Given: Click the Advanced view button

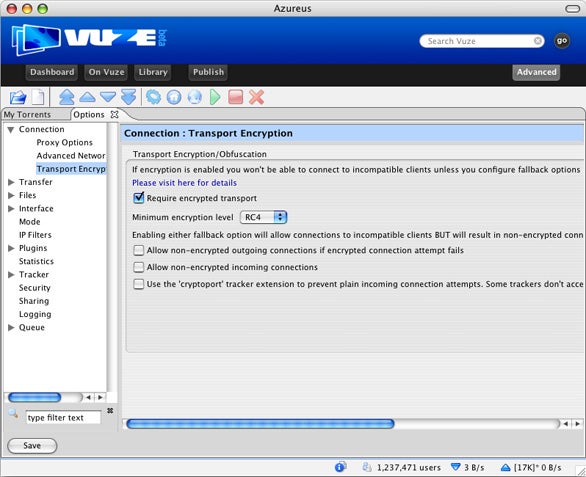Looking at the screenshot, I should (x=536, y=72).
